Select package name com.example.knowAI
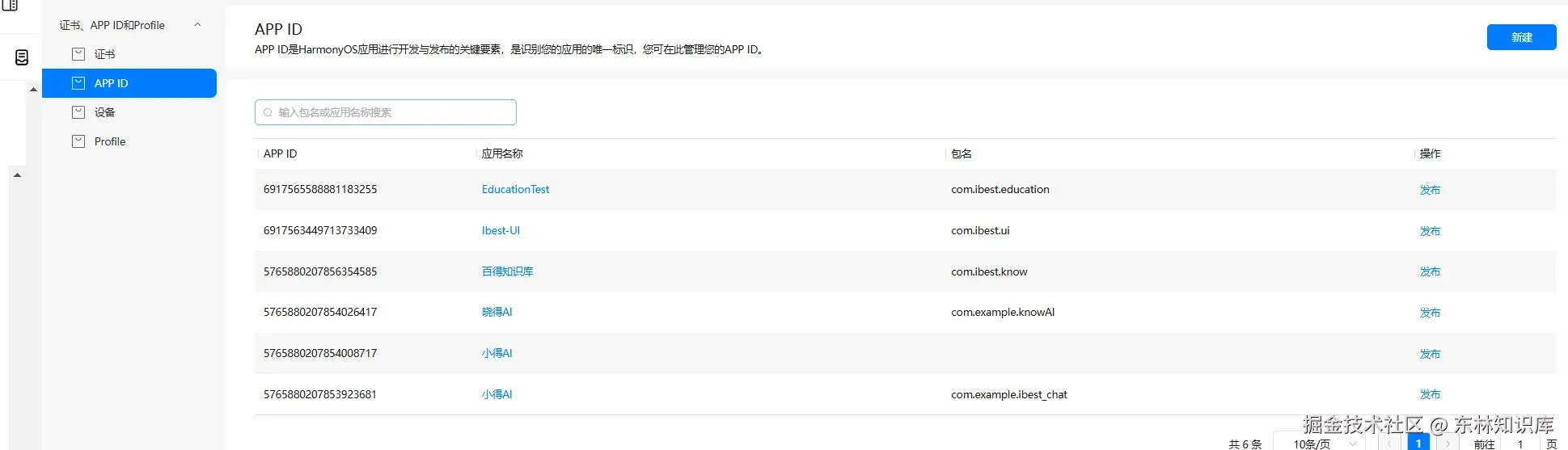This screenshot has height=450, width=1568. point(1003,312)
